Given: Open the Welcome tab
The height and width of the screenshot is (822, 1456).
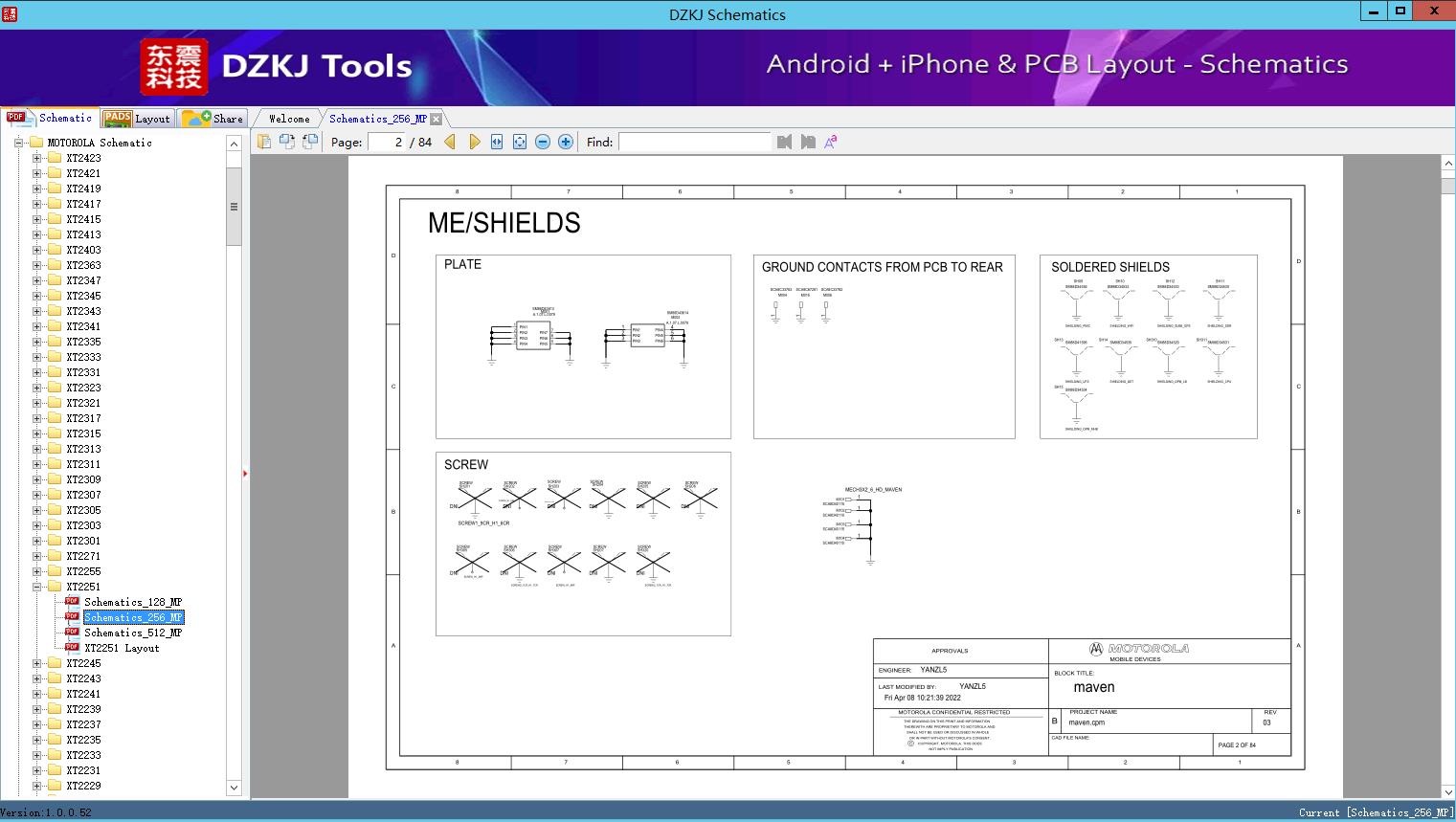Looking at the screenshot, I should (x=289, y=119).
